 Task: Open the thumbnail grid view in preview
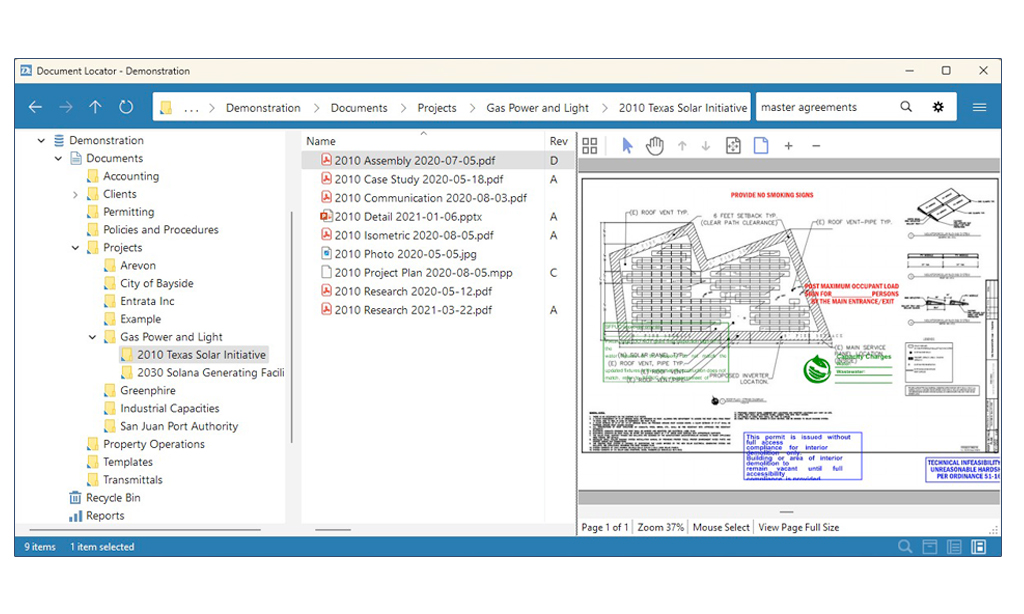(590, 146)
